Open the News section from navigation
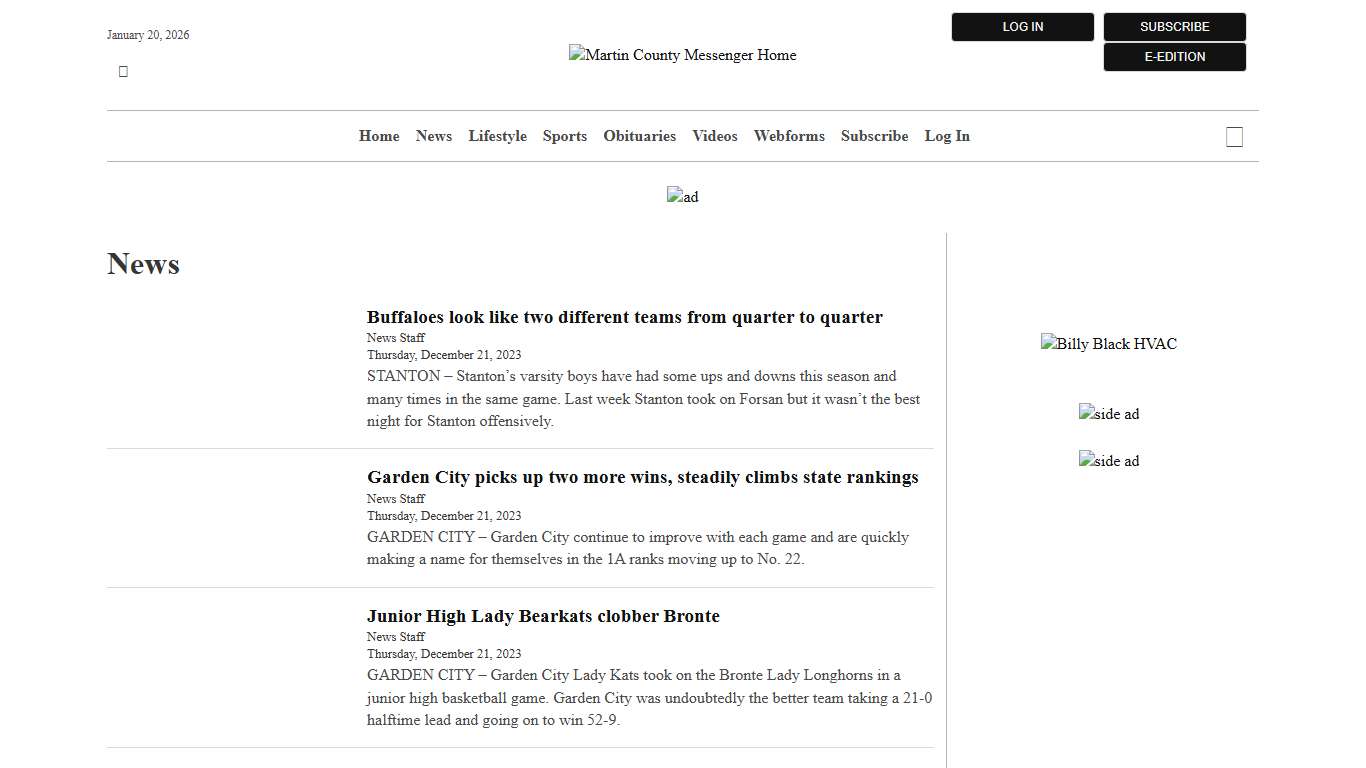The height and width of the screenshot is (768, 1366). 433,136
